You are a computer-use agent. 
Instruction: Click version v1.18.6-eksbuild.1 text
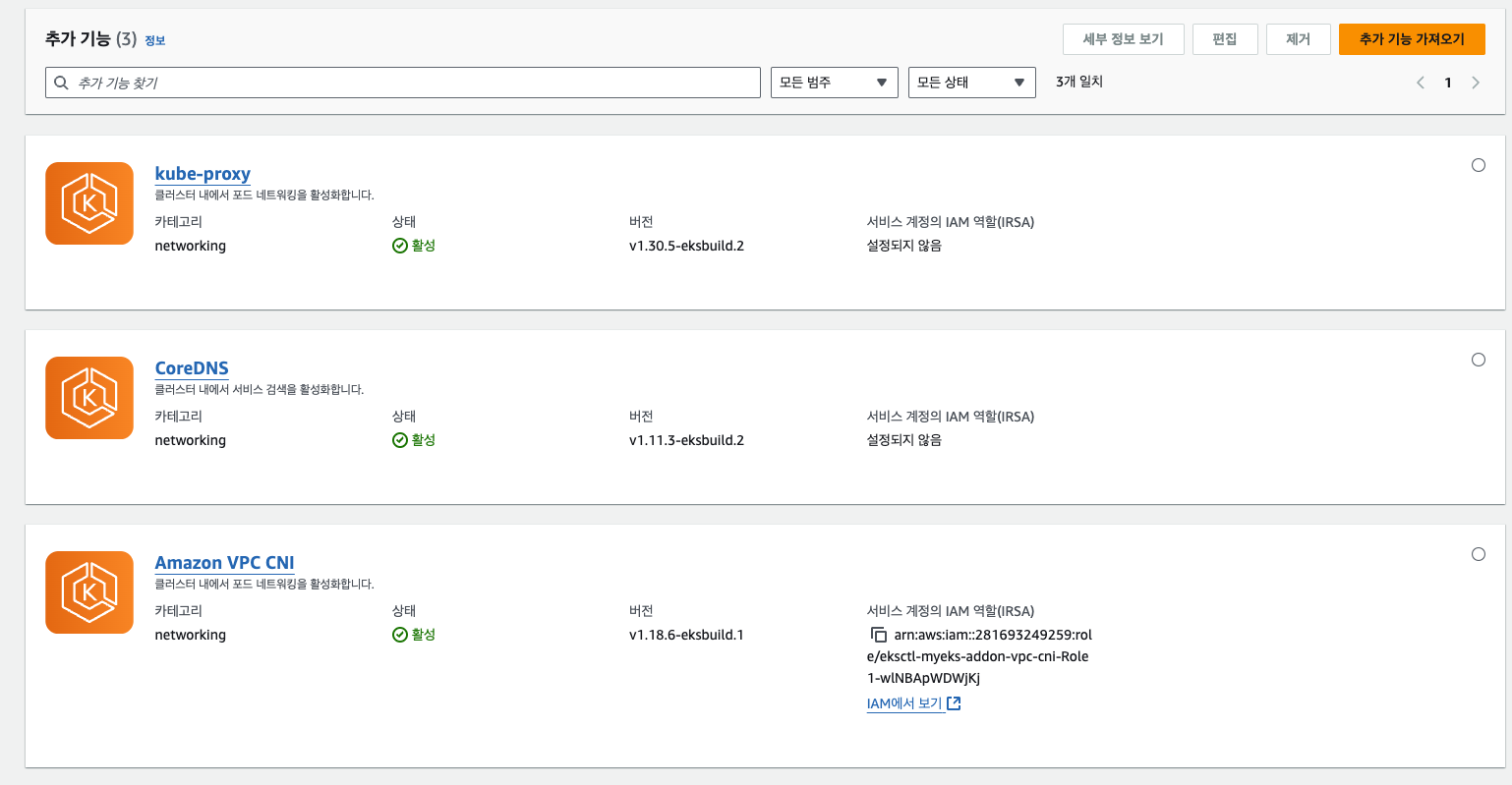(x=686, y=635)
